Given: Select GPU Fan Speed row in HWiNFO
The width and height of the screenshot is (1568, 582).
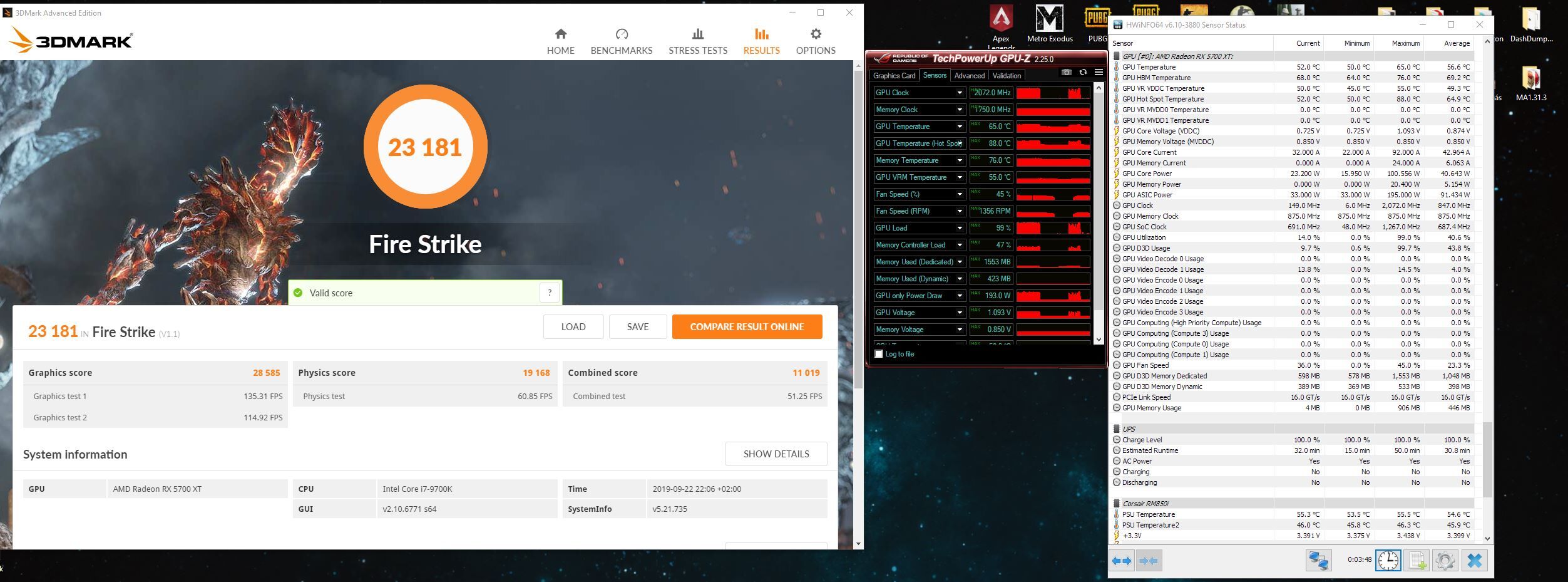Looking at the screenshot, I should [x=1293, y=365].
